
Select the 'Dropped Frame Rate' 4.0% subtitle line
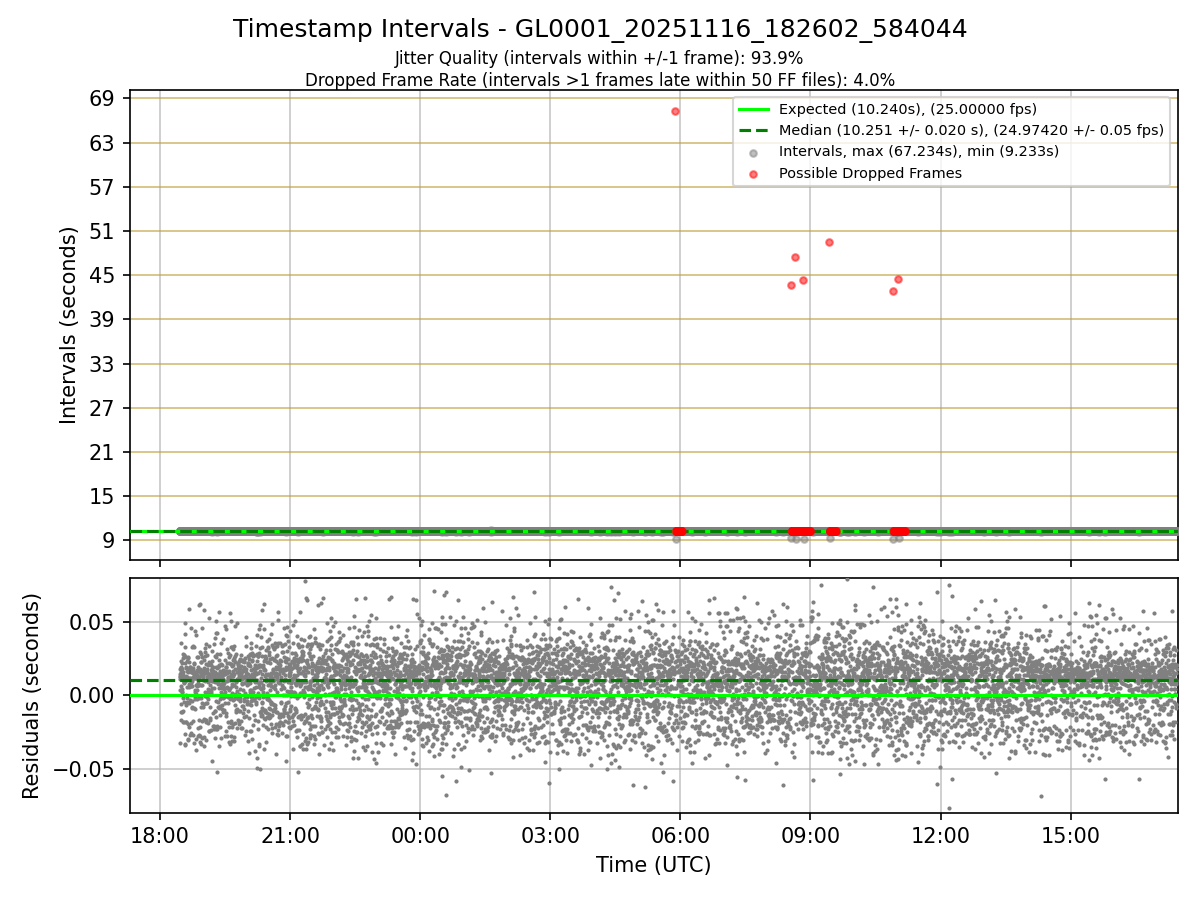click(x=600, y=79)
